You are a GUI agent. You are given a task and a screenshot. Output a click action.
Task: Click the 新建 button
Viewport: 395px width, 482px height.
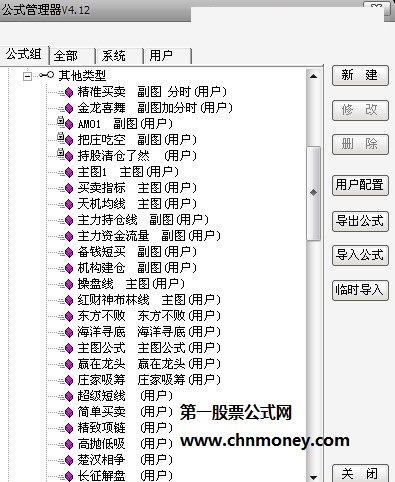pos(360,75)
